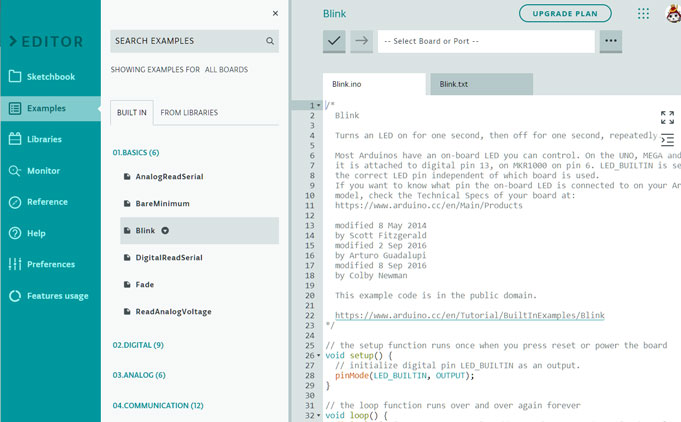Click the 'void setup() {' code line
Screen dimensions: 681x422
[x=359, y=356]
